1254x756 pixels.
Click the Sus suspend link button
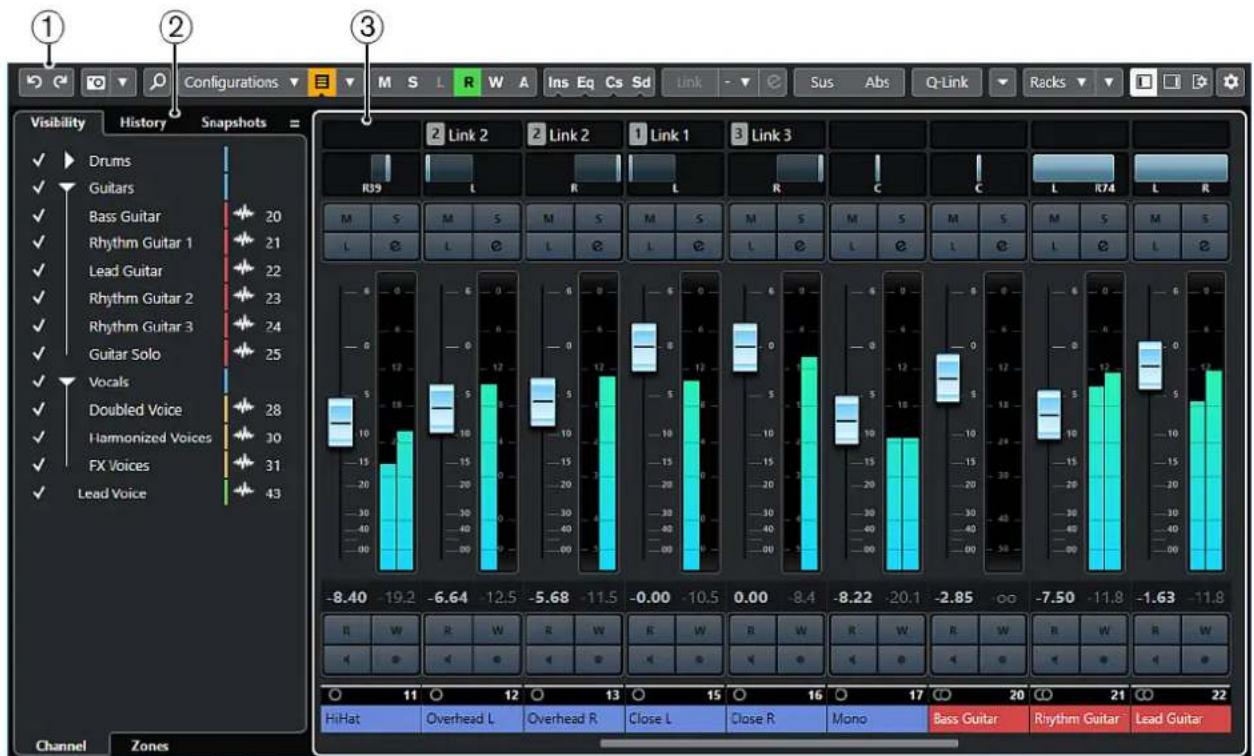[x=821, y=81]
